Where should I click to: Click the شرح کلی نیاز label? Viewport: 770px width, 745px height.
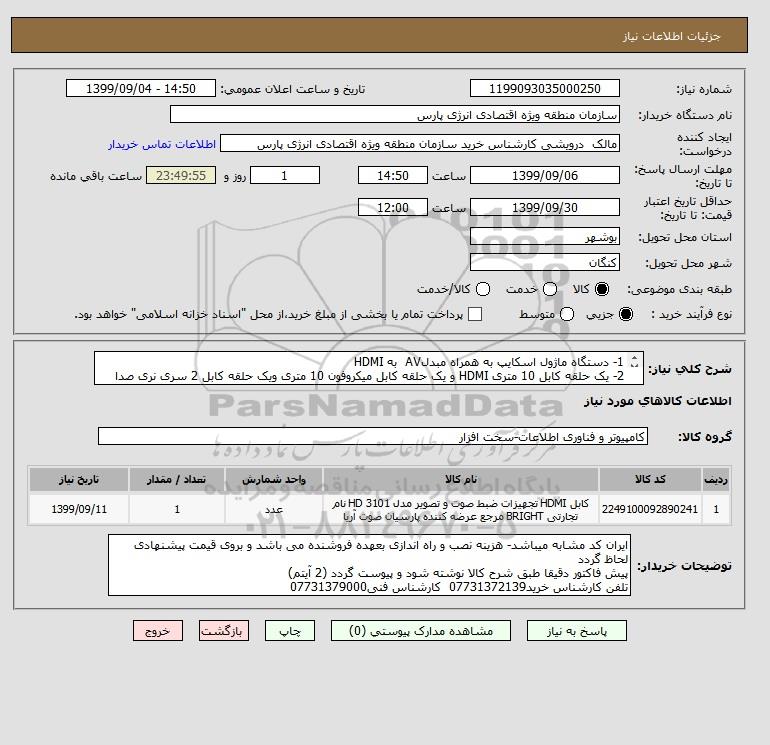click(x=690, y=369)
